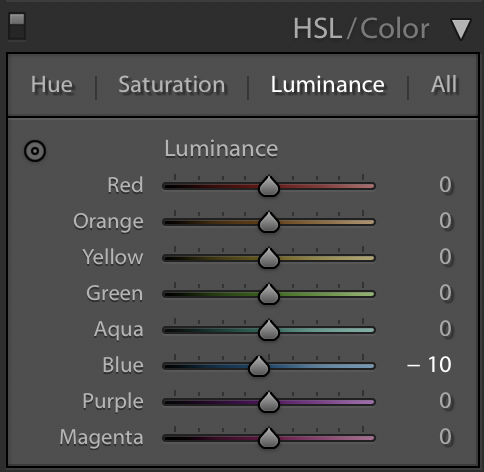
Task: Click the Green luminance slider handle
Action: coord(269,294)
